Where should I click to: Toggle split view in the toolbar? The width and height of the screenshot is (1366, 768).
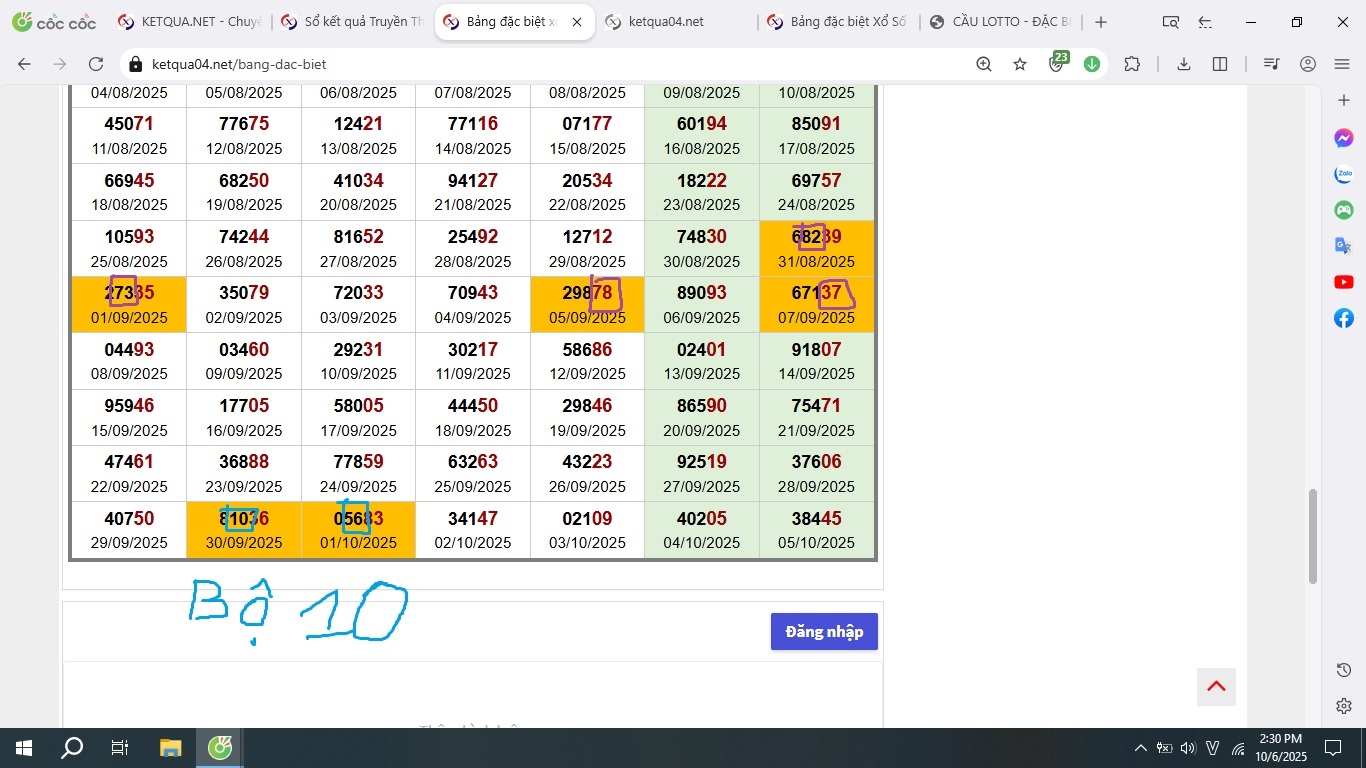[x=1220, y=64]
